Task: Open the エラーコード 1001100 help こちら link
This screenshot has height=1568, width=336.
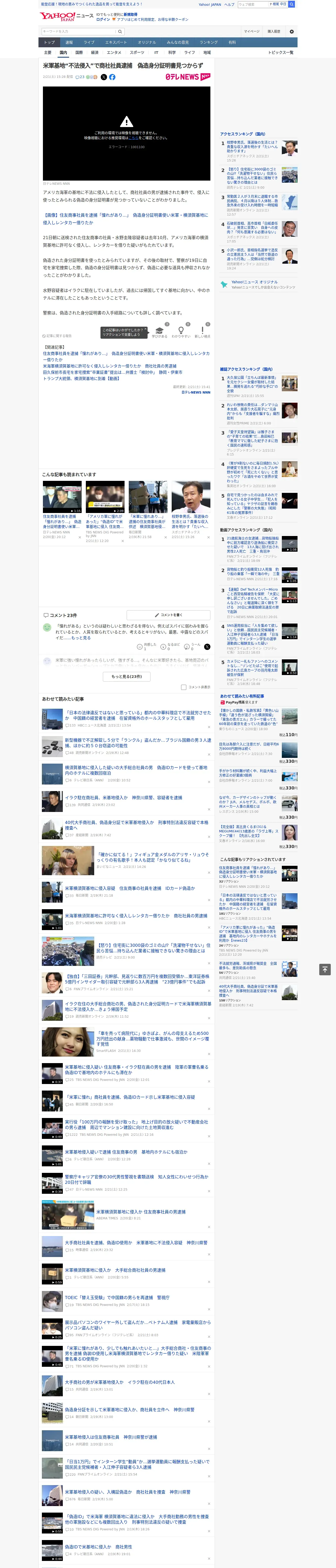Action: point(133,138)
